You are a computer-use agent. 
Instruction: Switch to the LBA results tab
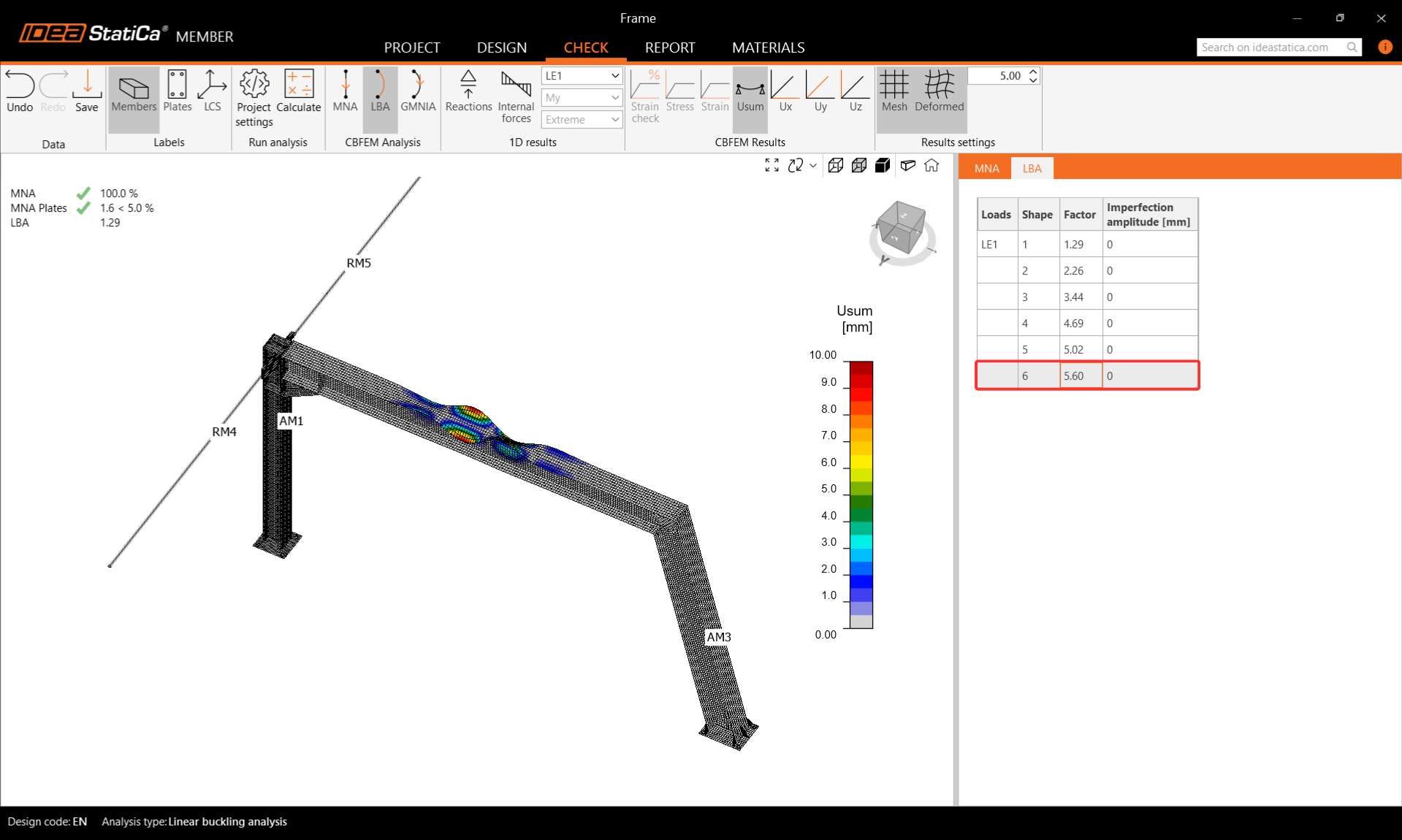click(1032, 168)
